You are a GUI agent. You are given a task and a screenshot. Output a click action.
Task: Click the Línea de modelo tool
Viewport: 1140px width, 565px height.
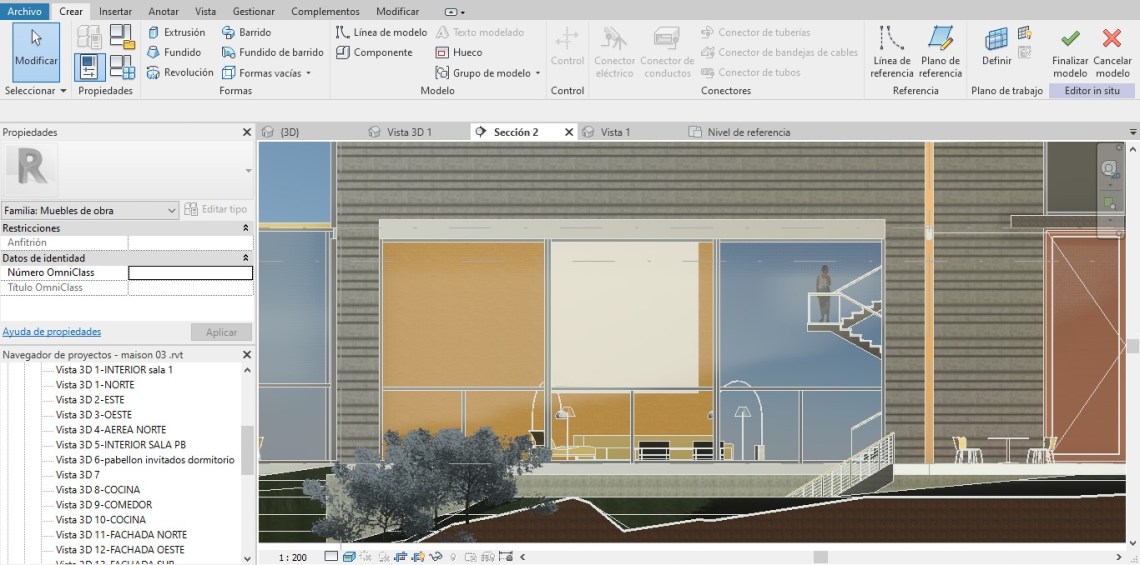tap(381, 32)
